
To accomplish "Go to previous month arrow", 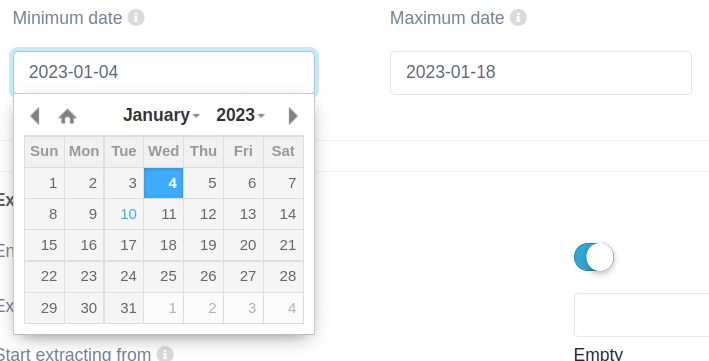I will pyautogui.click(x=35, y=116).
